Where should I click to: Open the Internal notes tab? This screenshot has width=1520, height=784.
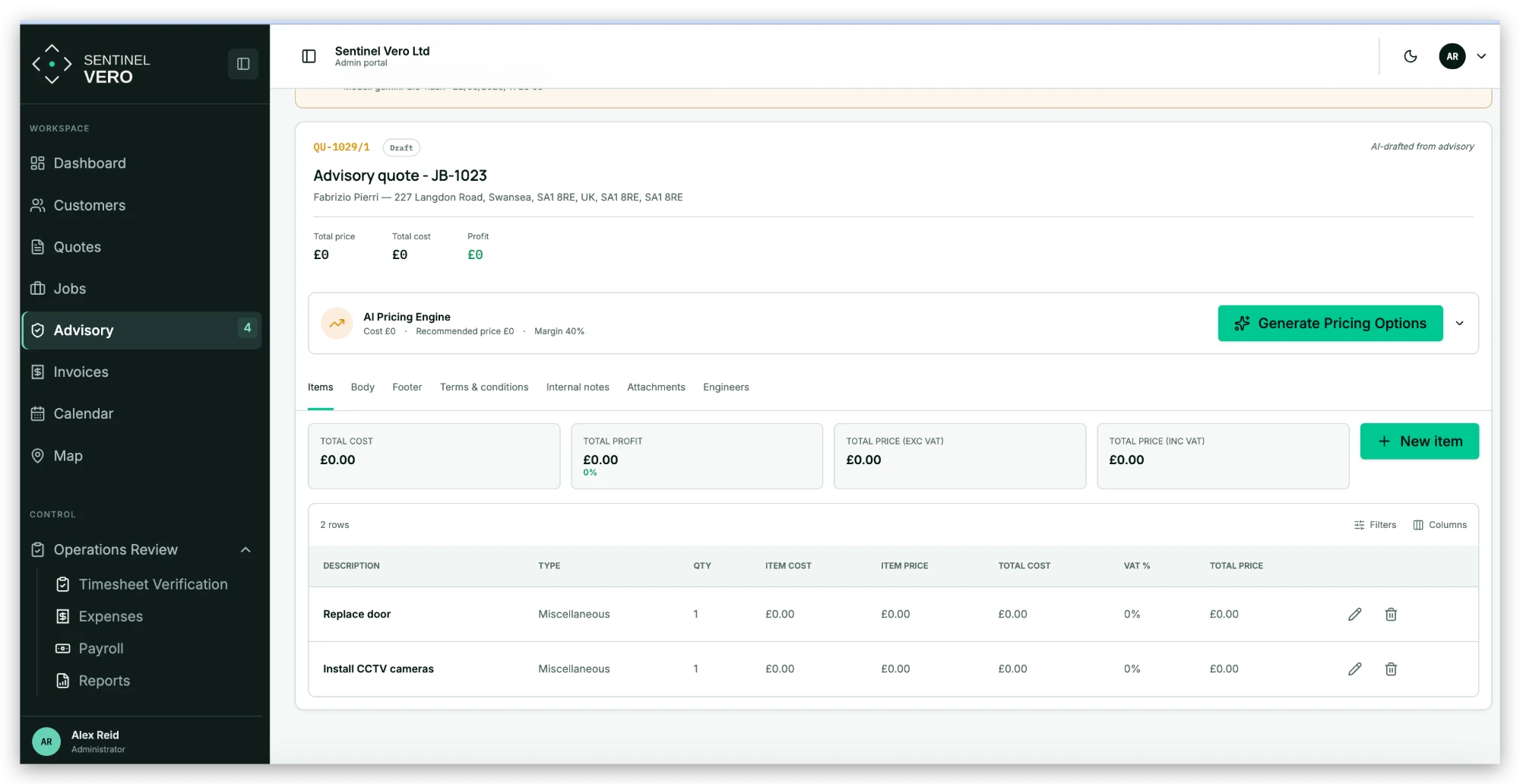[x=578, y=387]
